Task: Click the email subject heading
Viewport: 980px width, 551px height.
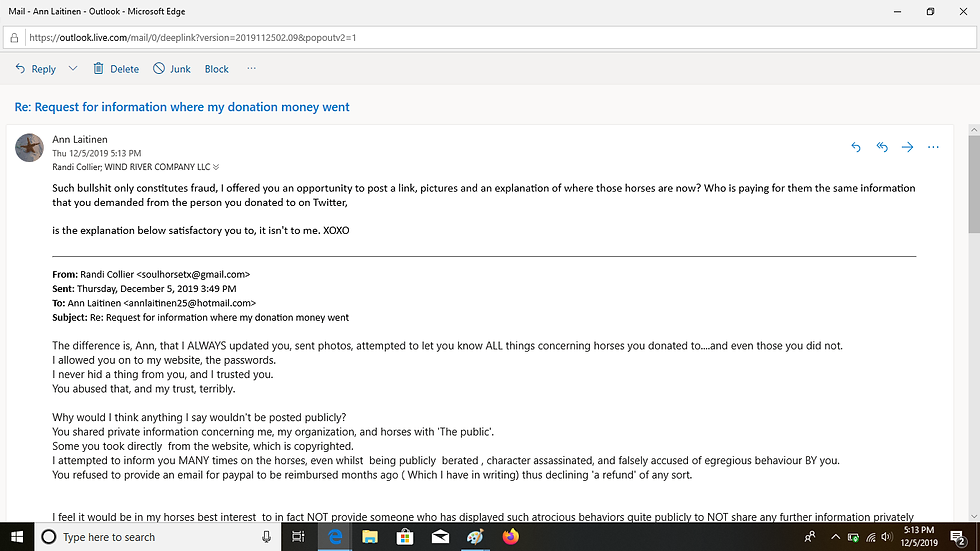Action: (182, 107)
